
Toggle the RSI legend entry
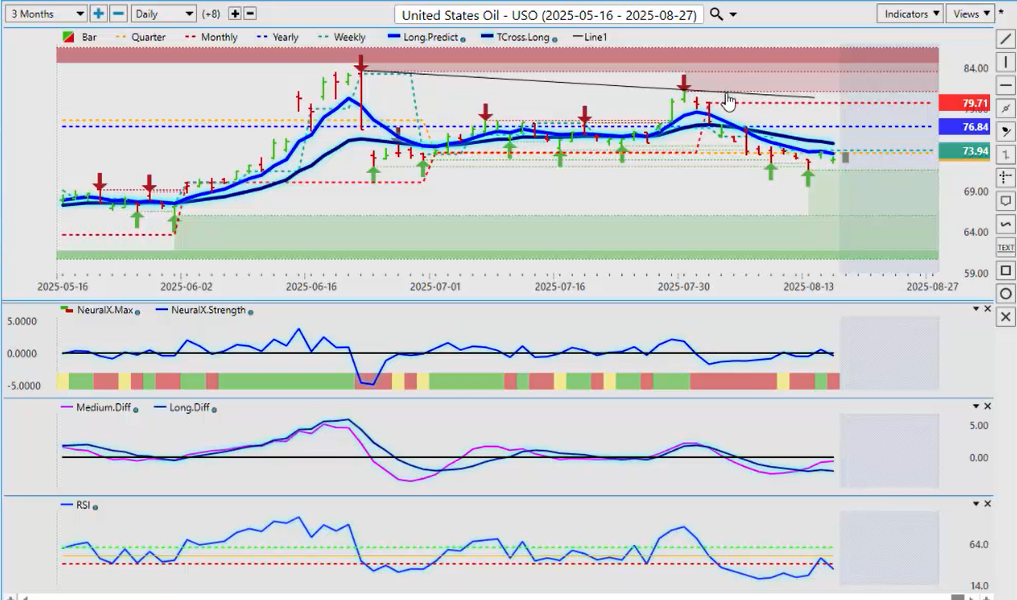click(82, 506)
